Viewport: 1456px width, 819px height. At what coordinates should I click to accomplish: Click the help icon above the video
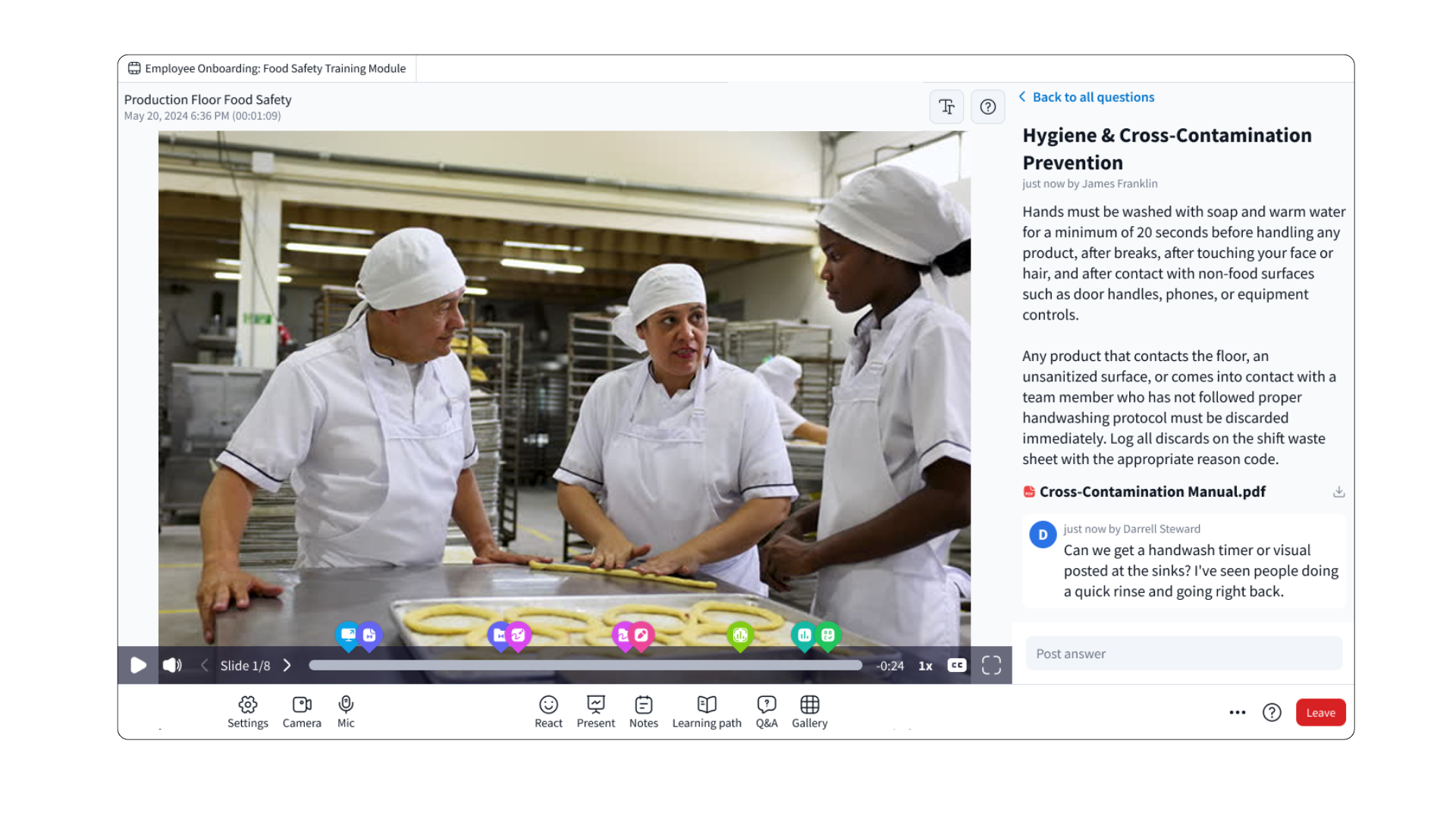point(987,107)
